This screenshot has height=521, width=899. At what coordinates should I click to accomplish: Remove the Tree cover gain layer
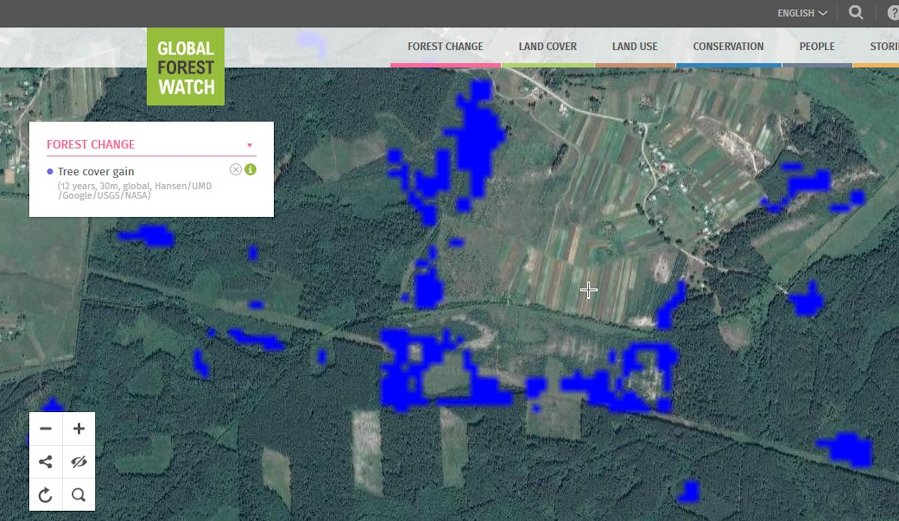tap(236, 169)
